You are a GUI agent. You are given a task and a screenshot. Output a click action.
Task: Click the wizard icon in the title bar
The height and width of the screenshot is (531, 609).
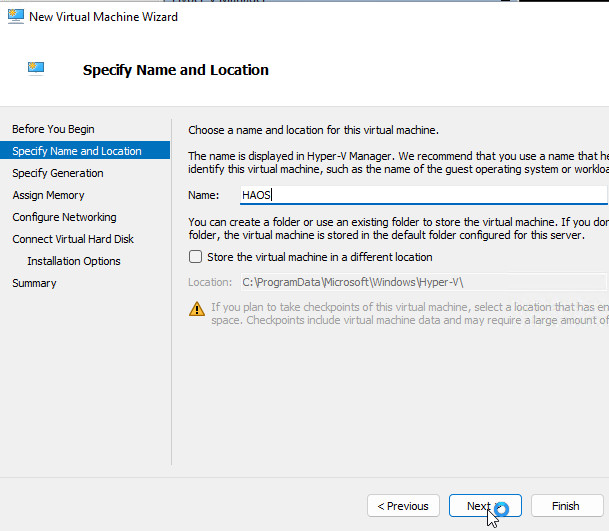pyautogui.click(x=15, y=17)
